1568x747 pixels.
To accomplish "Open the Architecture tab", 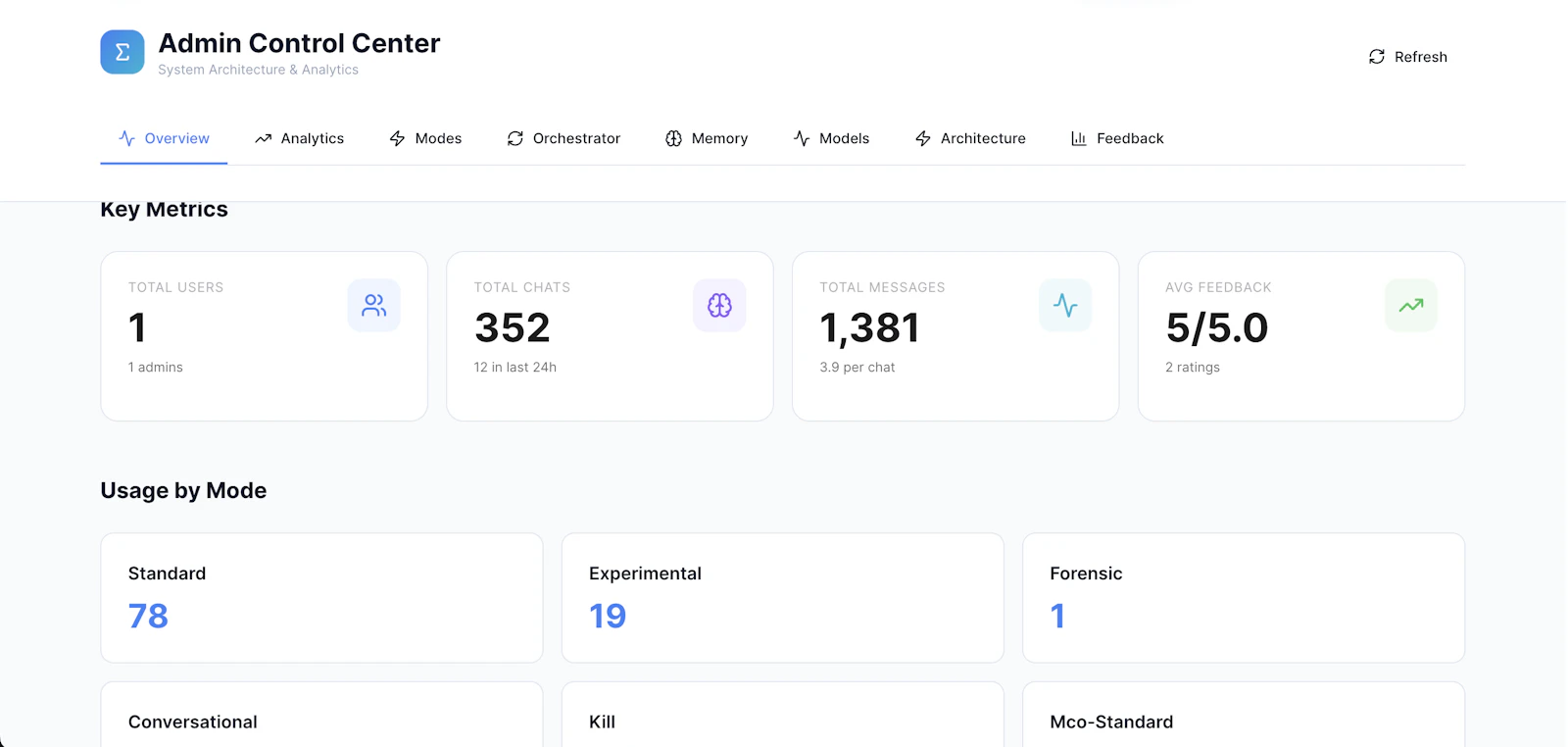I will point(970,138).
